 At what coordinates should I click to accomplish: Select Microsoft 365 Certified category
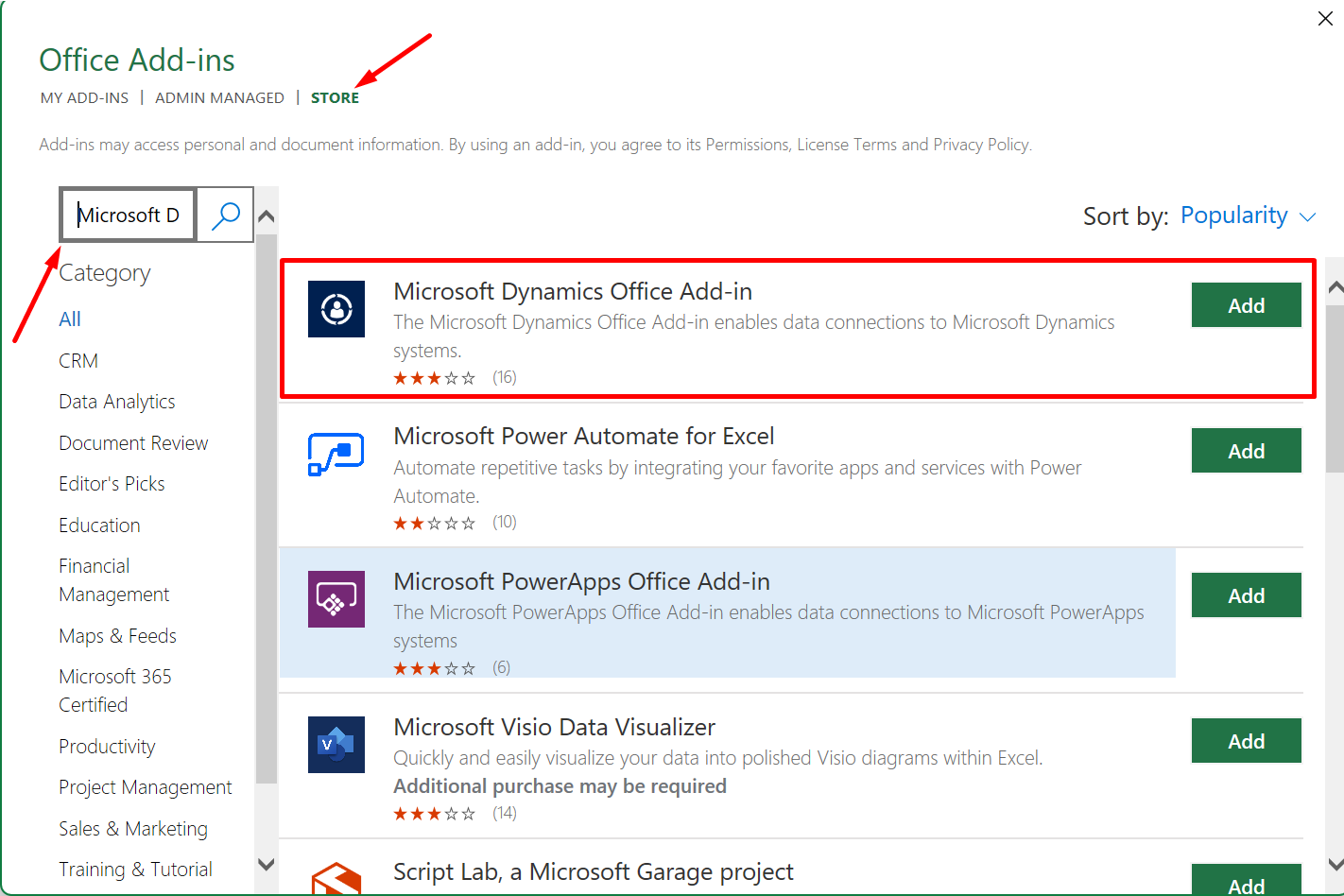click(x=115, y=691)
